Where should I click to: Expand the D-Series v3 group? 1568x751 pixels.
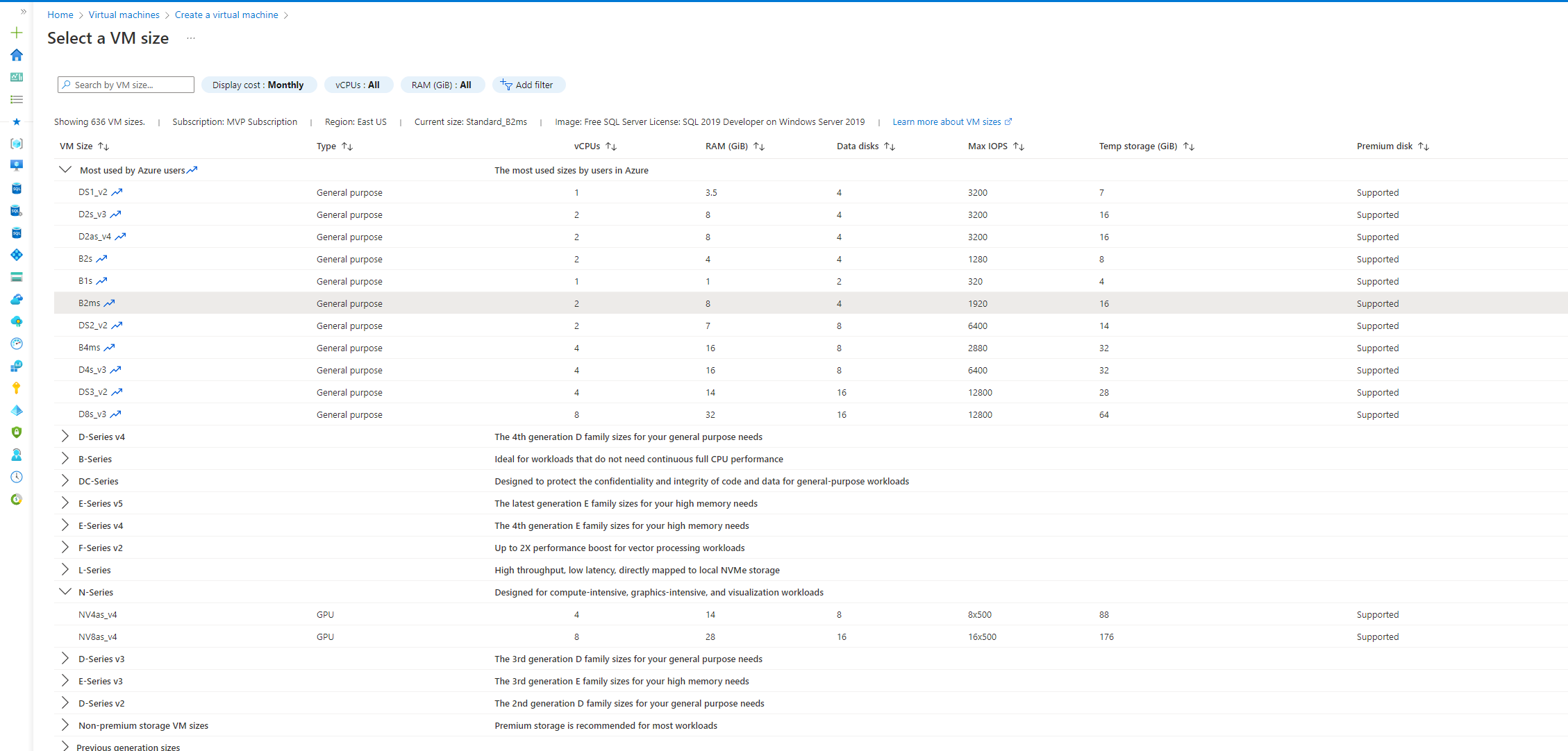pos(65,659)
